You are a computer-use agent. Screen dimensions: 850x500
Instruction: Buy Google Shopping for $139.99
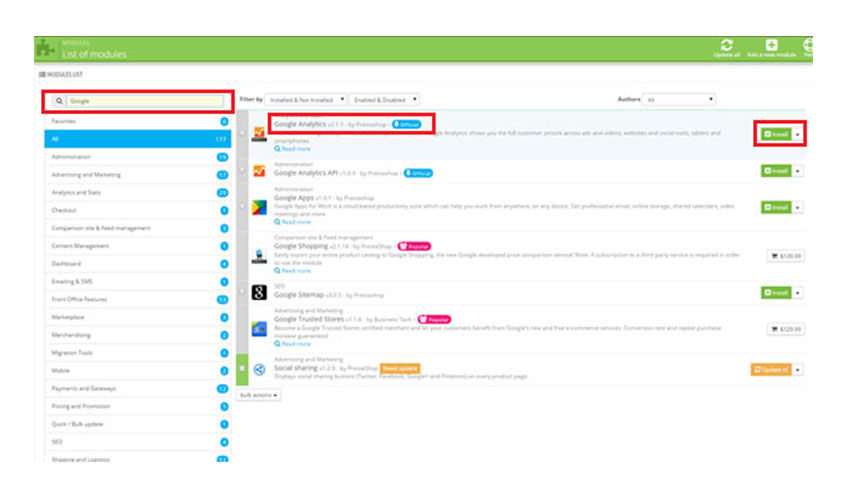pos(786,256)
